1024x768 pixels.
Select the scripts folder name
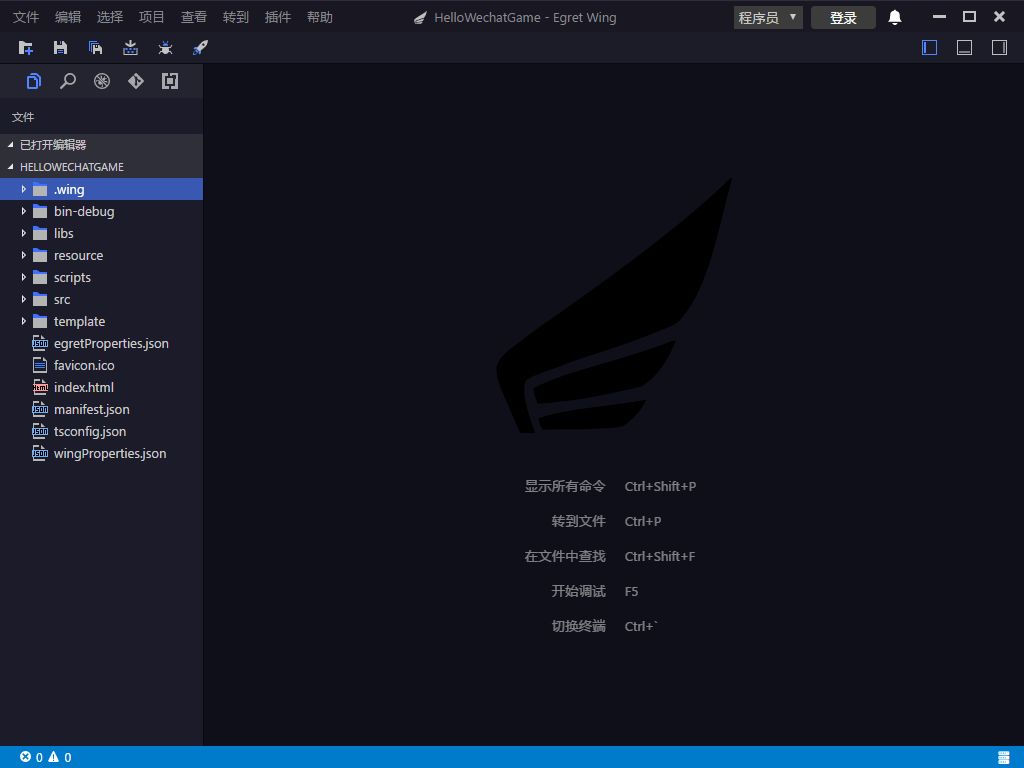tap(72, 278)
